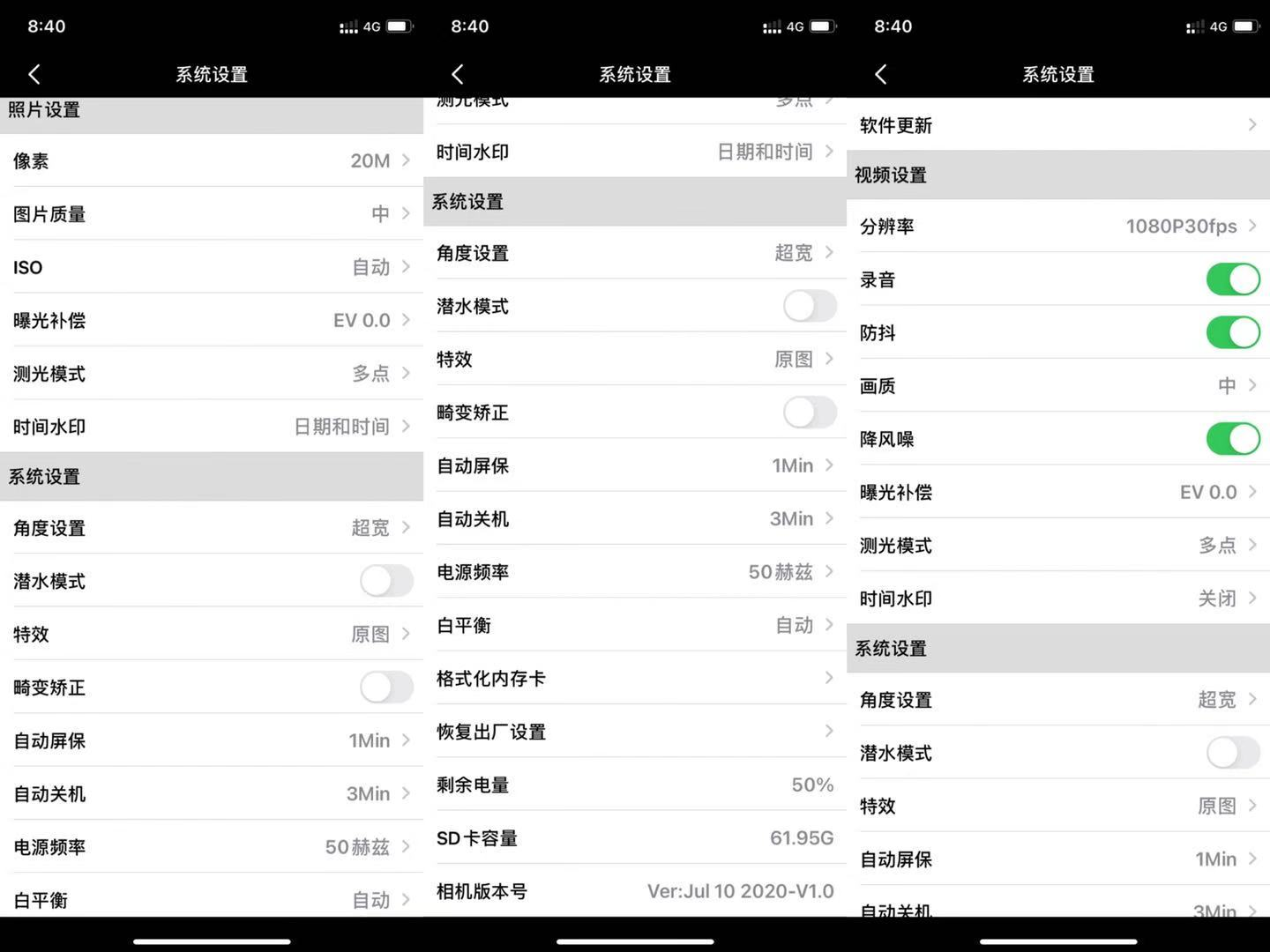Image resolution: width=1270 pixels, height=952 pixels.
Task: Enable 潜水模式 on middle screen
Action: pyautogui.click(x=810, y=306)
